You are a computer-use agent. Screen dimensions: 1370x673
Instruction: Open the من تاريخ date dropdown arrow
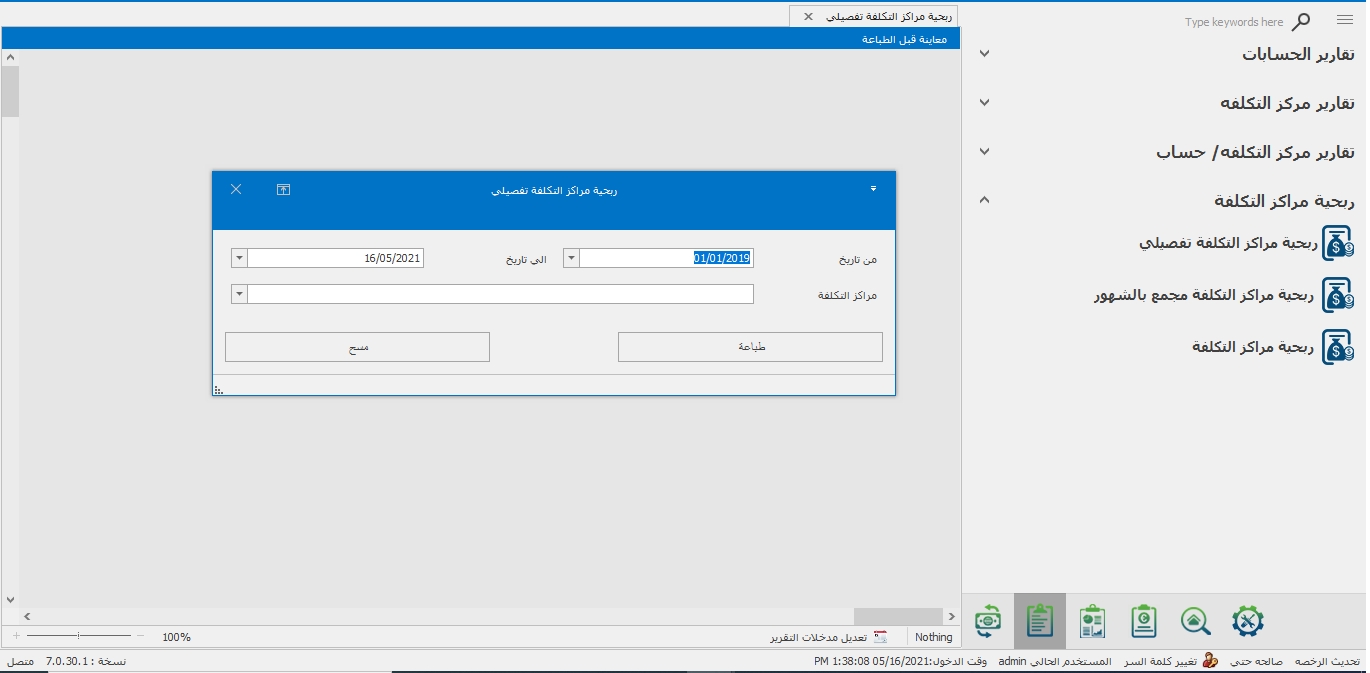[x=571, y=258]
